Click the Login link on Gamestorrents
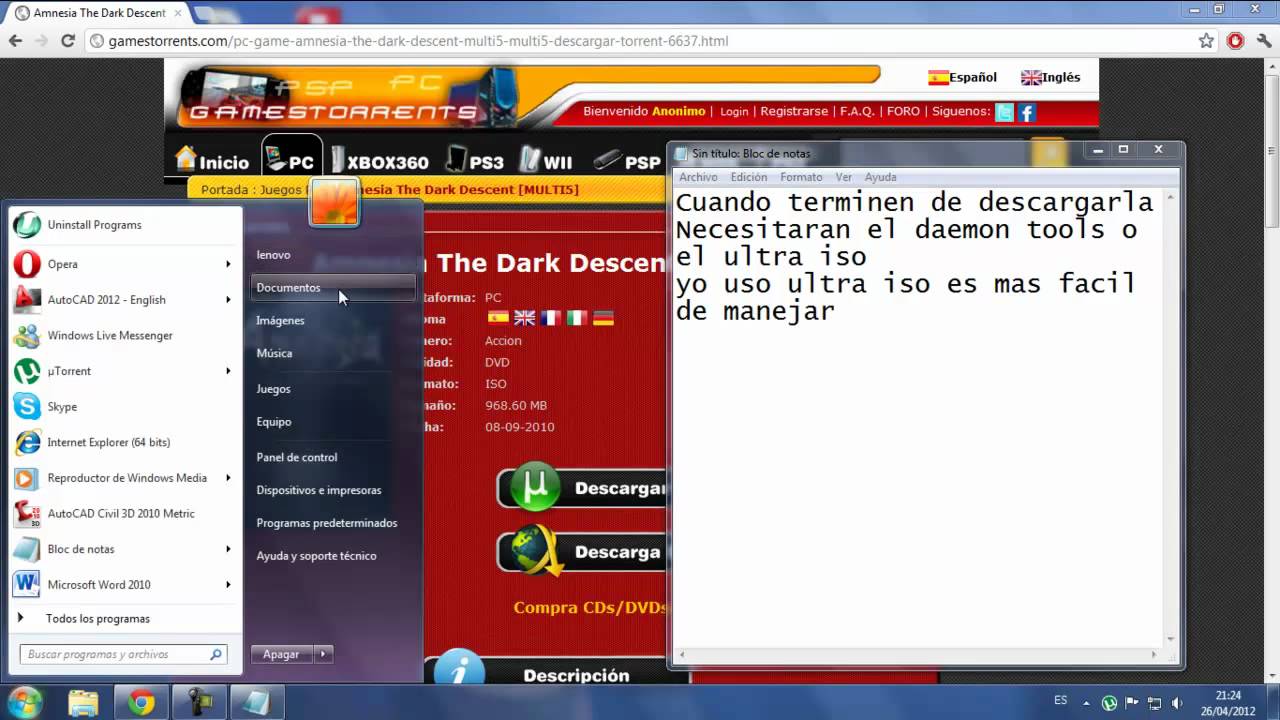1280x720 pixels. click(734, 112)
